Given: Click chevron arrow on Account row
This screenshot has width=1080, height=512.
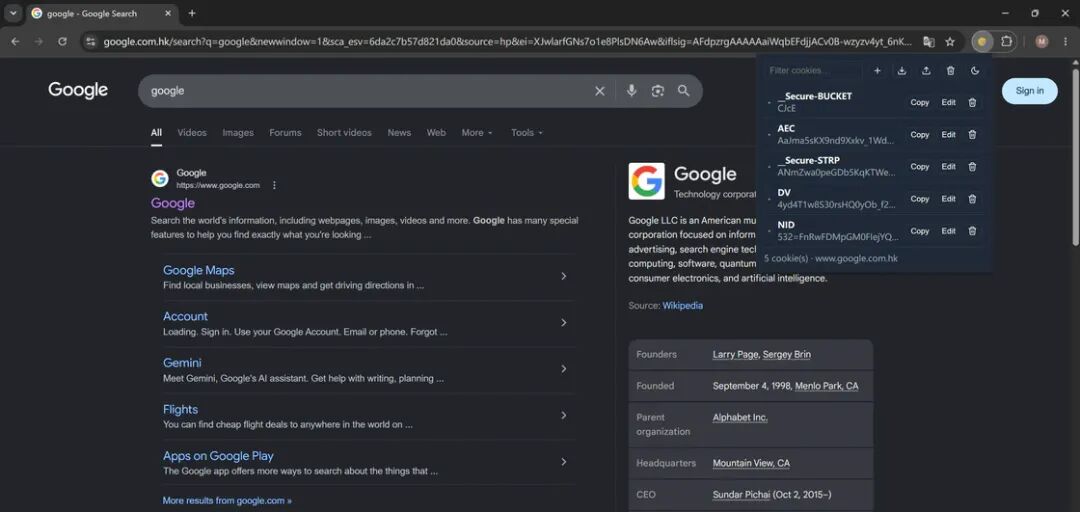Looking at the screenshot, I should coord(563,322).
